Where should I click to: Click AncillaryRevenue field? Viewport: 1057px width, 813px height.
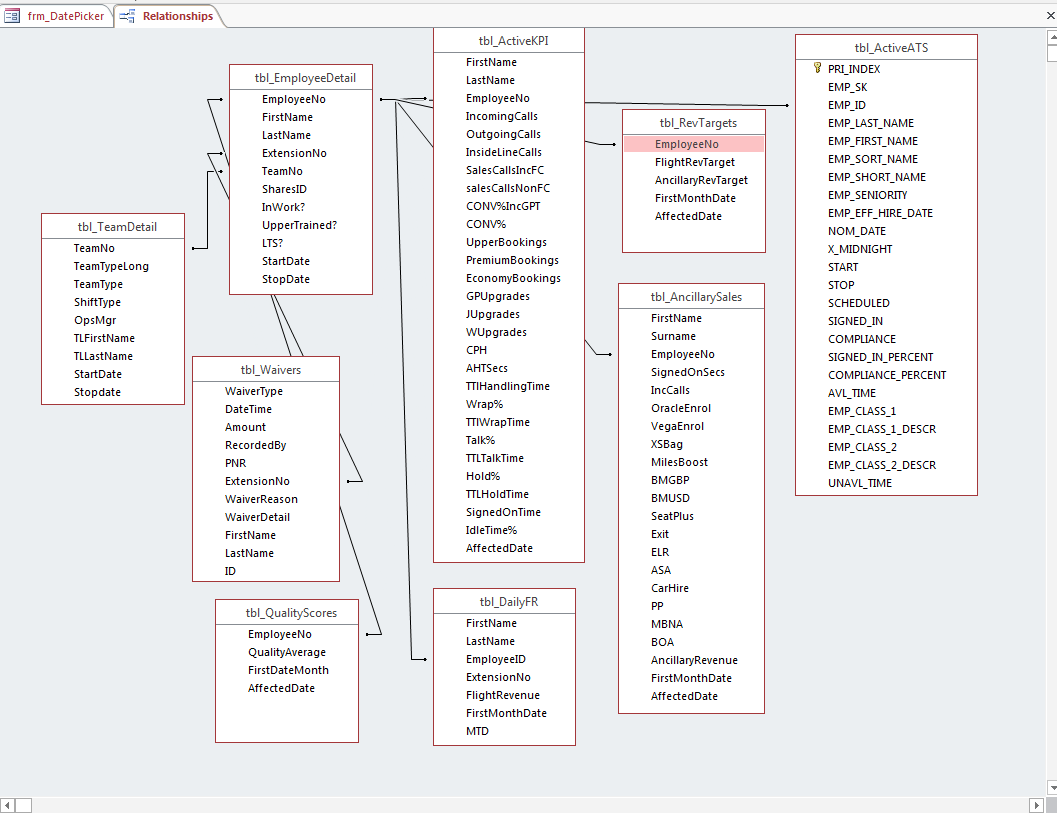coord(692,660)
